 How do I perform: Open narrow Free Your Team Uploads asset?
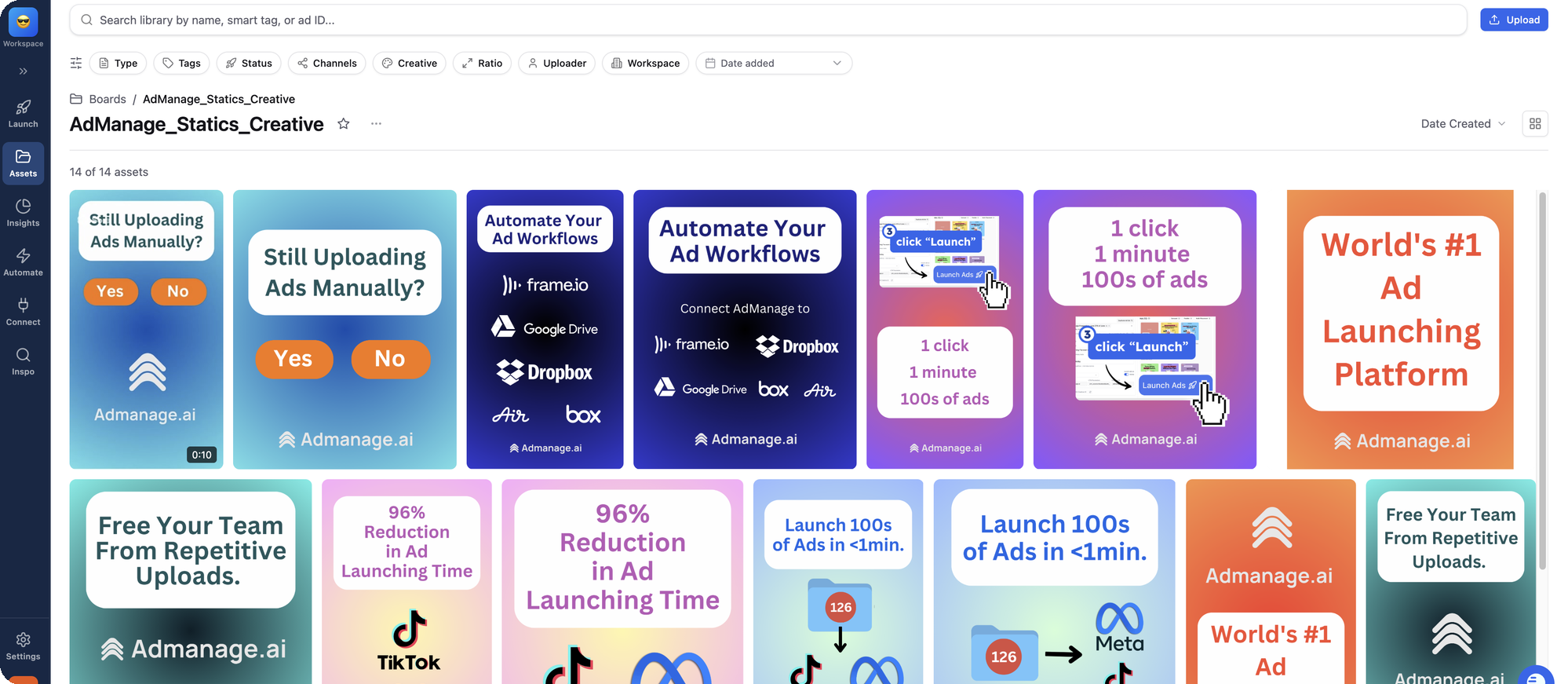click(1451, 581)
